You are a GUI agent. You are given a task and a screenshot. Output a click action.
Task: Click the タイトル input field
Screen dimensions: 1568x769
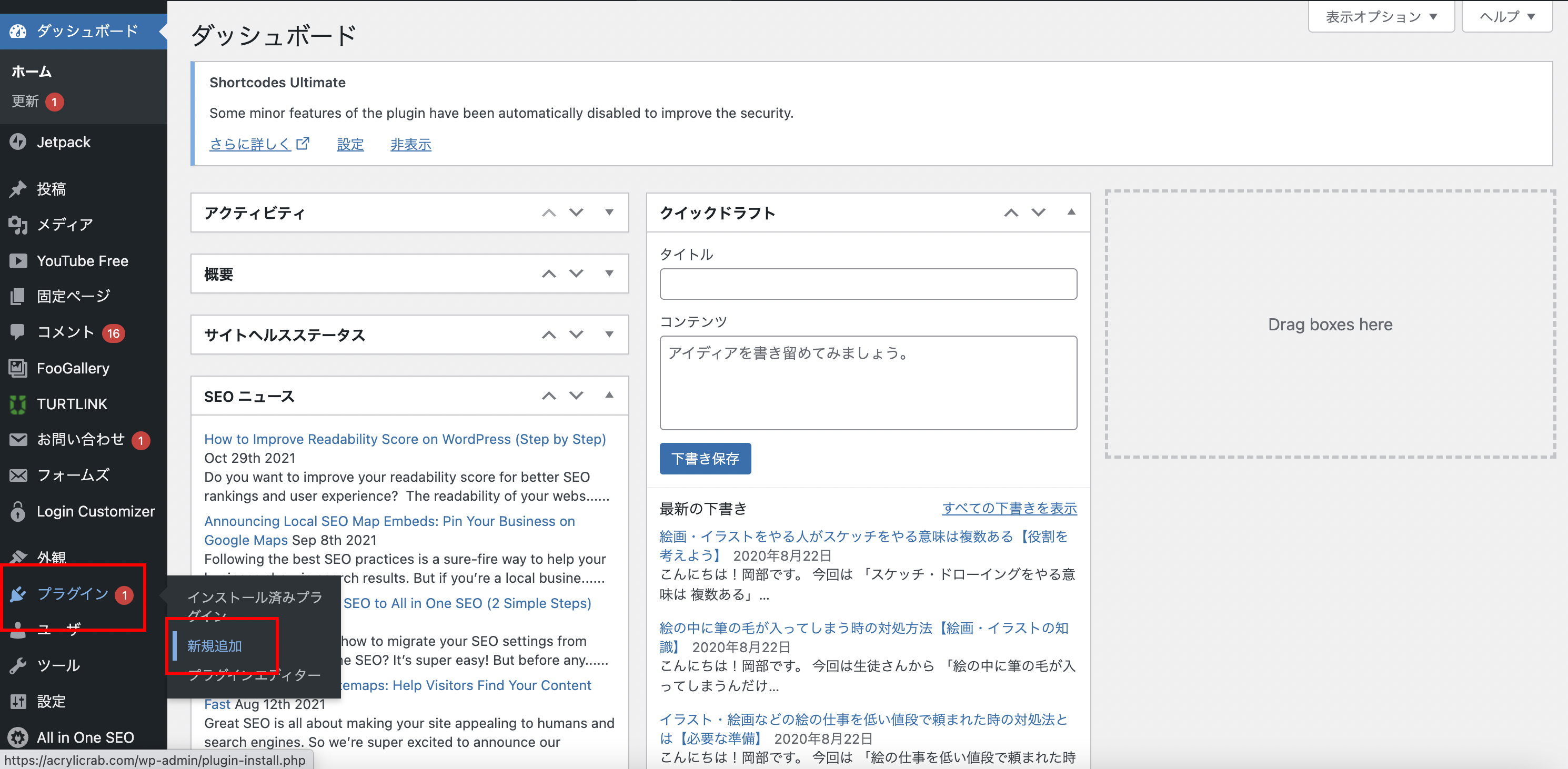[x=868, y=284]
